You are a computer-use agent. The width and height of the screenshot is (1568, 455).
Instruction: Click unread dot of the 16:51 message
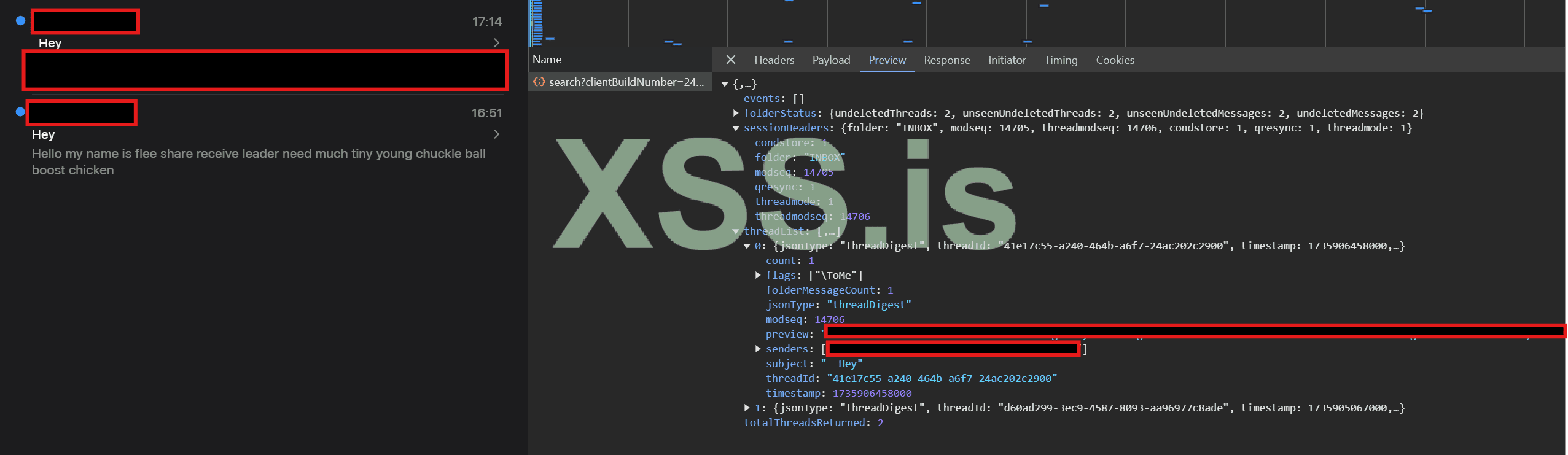20,112
